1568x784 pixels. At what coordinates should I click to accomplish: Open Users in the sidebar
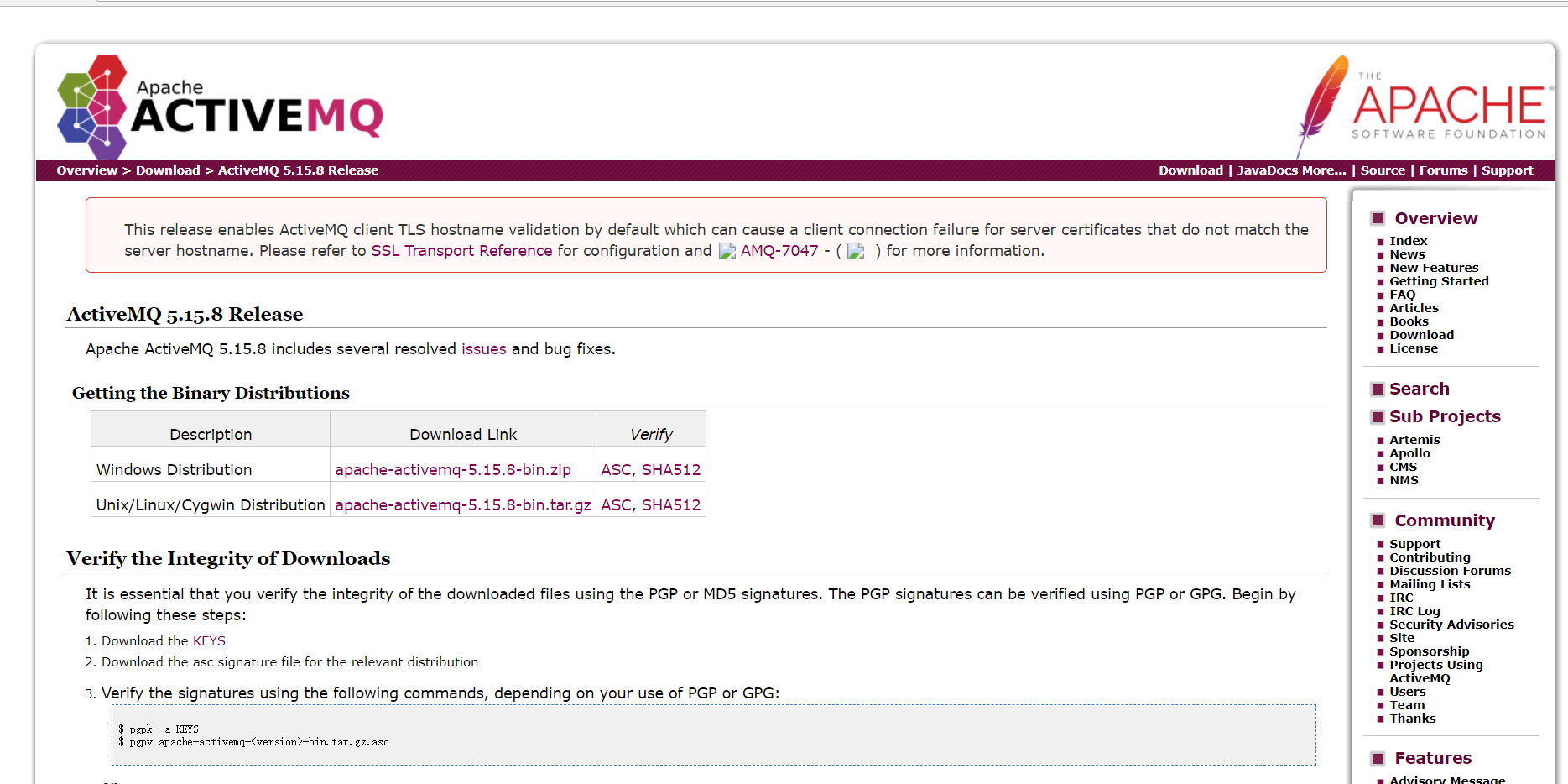1407,692
